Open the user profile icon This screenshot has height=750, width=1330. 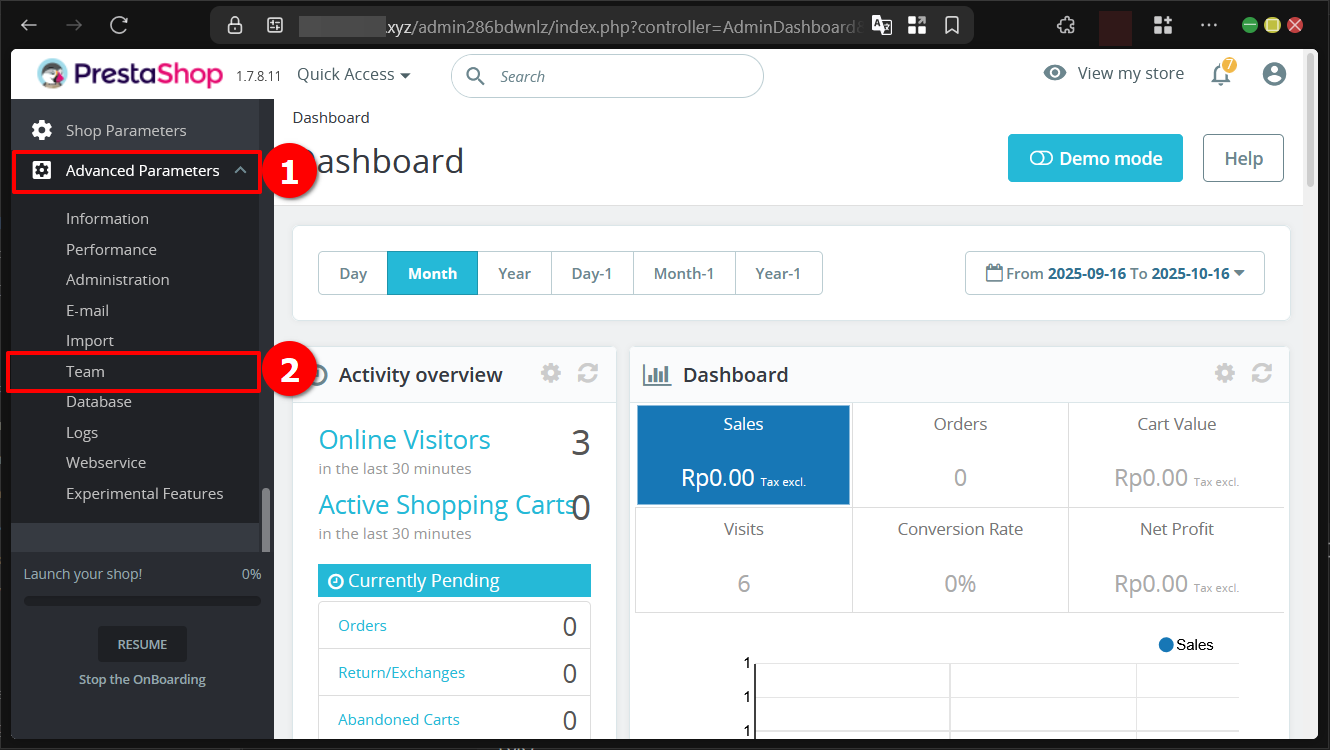(1274, 73)
